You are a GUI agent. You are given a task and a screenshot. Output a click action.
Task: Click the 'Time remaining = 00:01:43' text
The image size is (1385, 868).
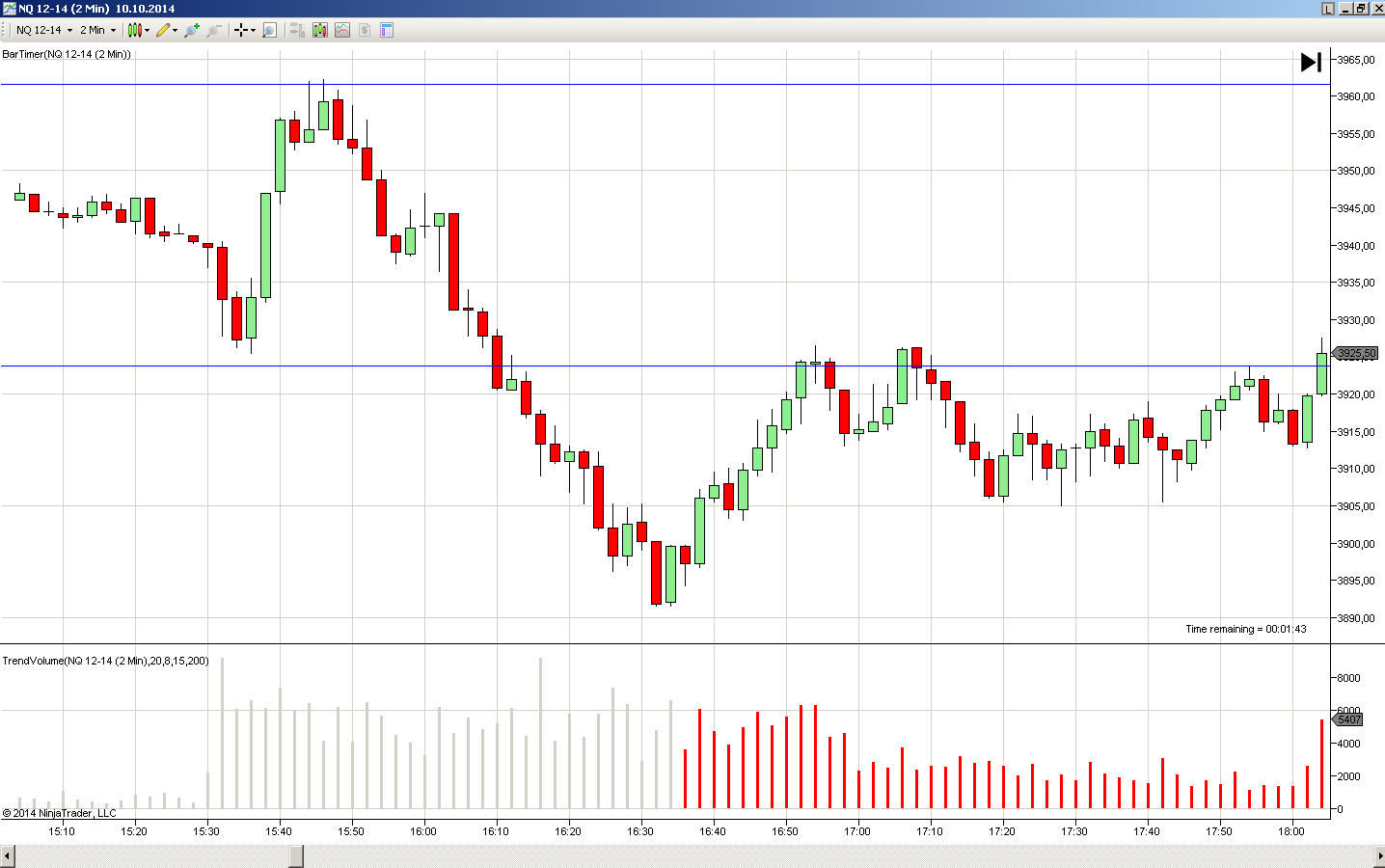click(1246, 629)
